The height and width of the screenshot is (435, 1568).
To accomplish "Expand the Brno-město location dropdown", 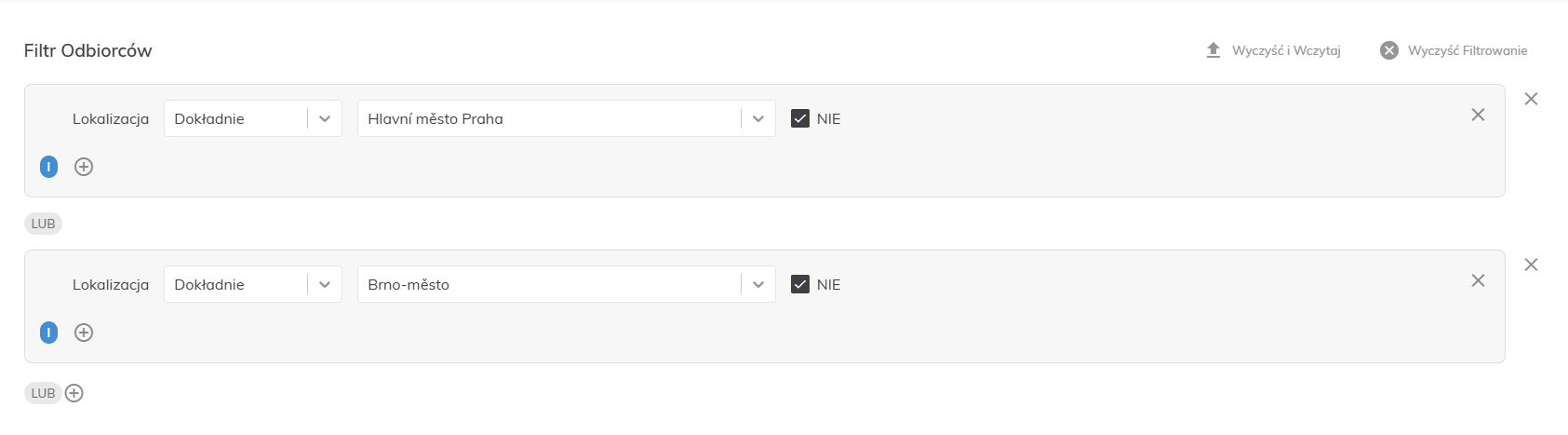I will pyautogui.click(x=567, y=284).
